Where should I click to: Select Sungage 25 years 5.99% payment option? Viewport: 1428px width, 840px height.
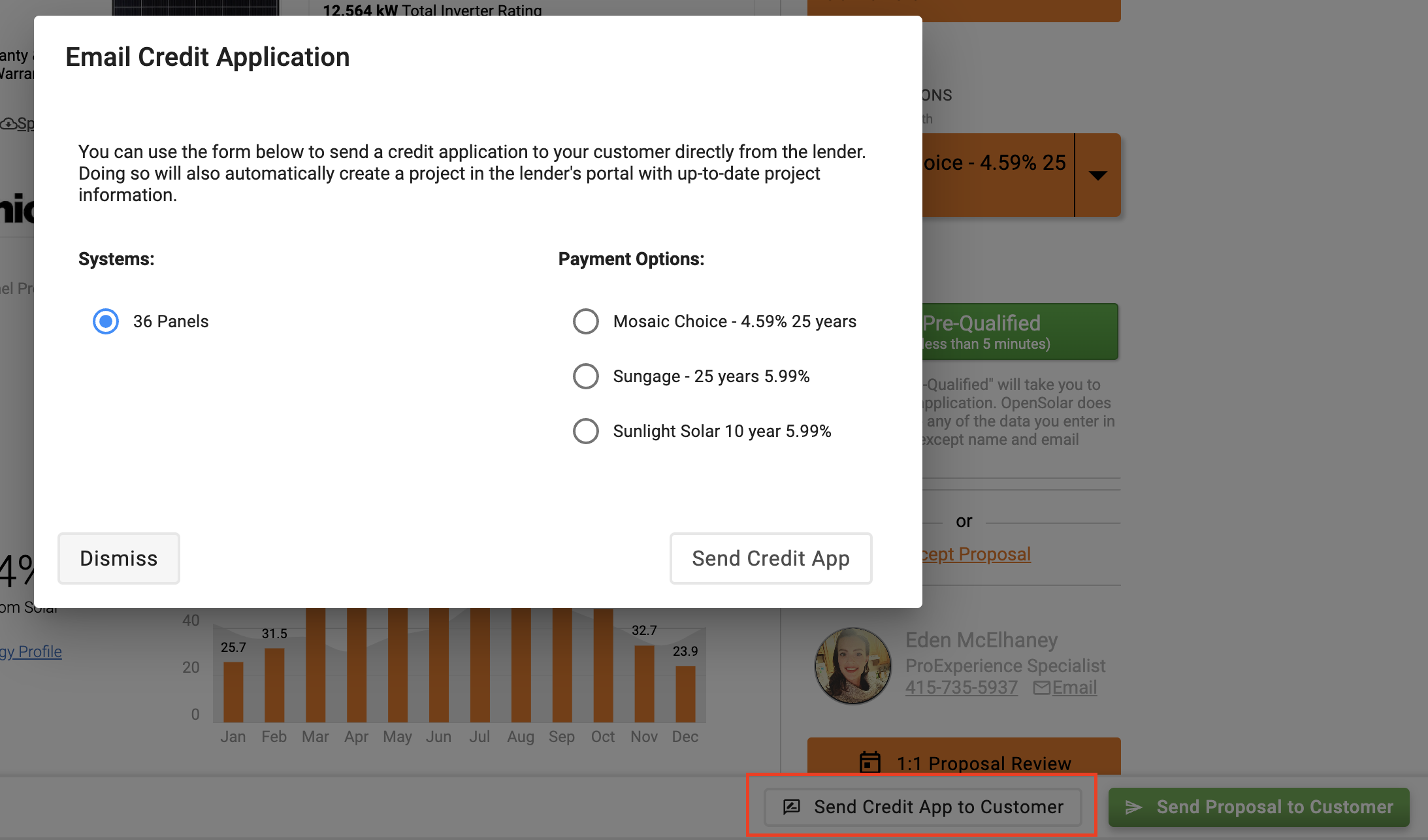586,376
